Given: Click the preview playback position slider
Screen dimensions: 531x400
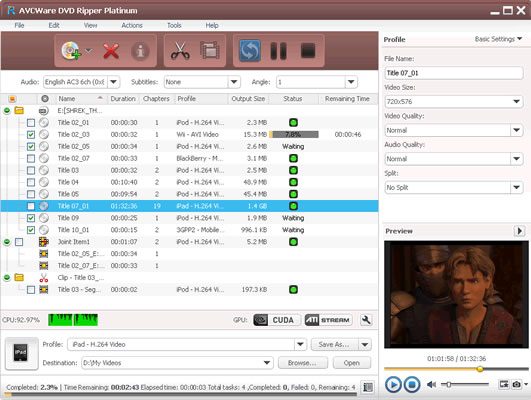Looking at the screenshot, I should pos(456,369).
